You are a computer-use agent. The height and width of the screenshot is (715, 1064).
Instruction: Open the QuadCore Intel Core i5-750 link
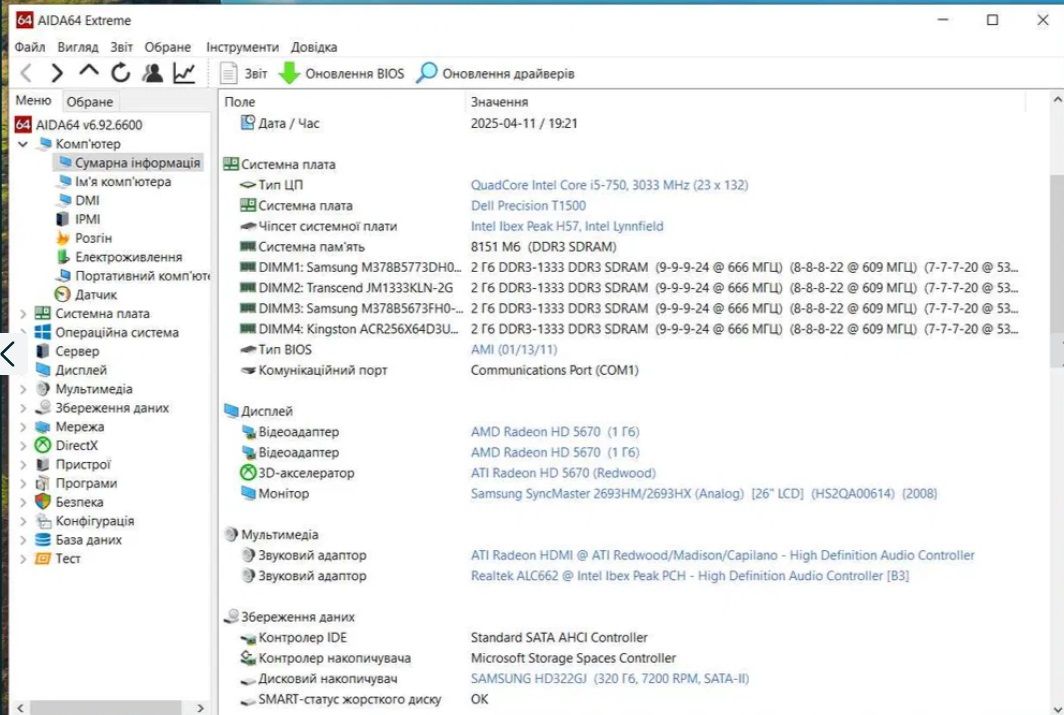609,185
